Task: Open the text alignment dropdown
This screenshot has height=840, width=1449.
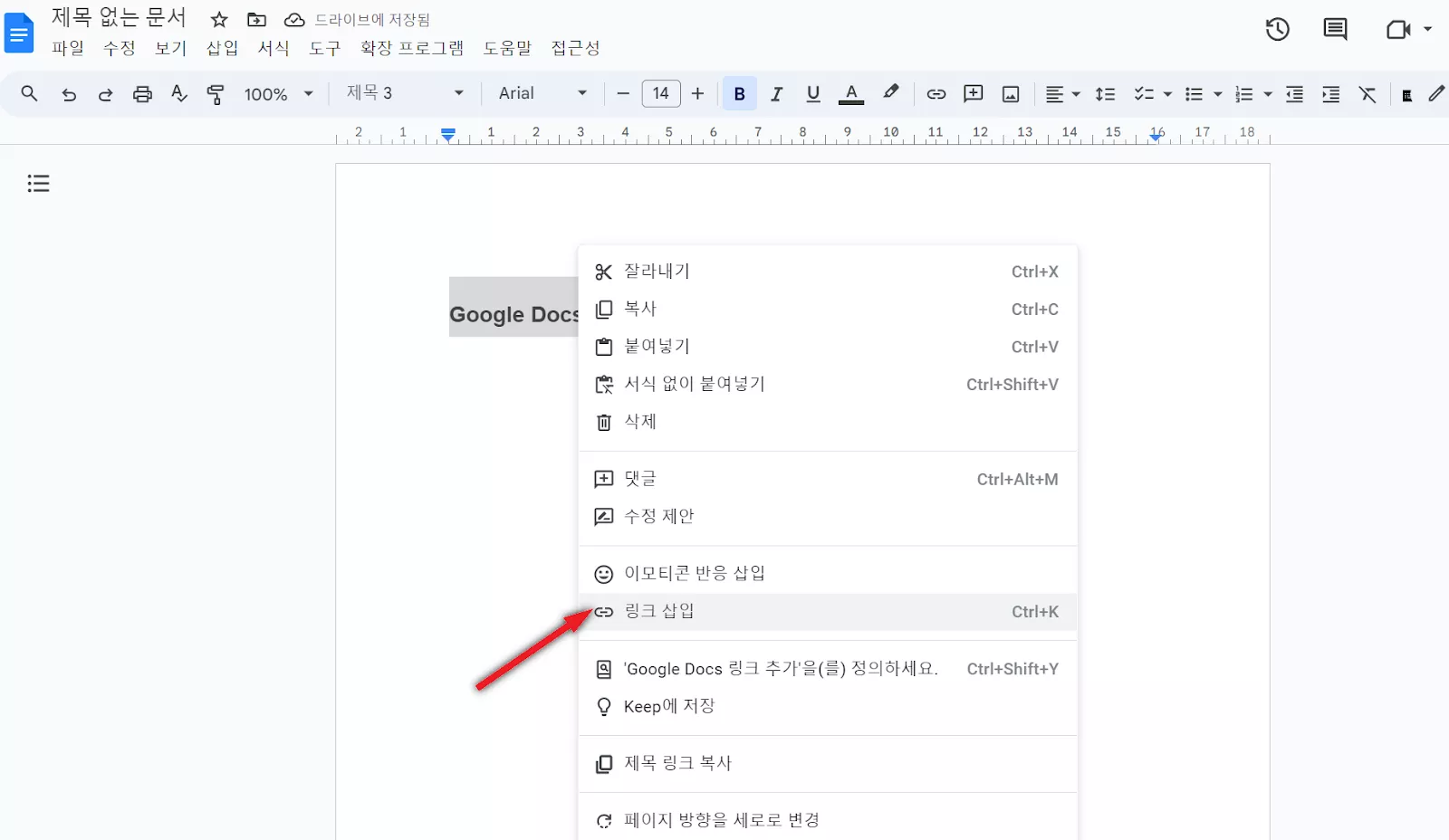Action: tap(1063, 94)
